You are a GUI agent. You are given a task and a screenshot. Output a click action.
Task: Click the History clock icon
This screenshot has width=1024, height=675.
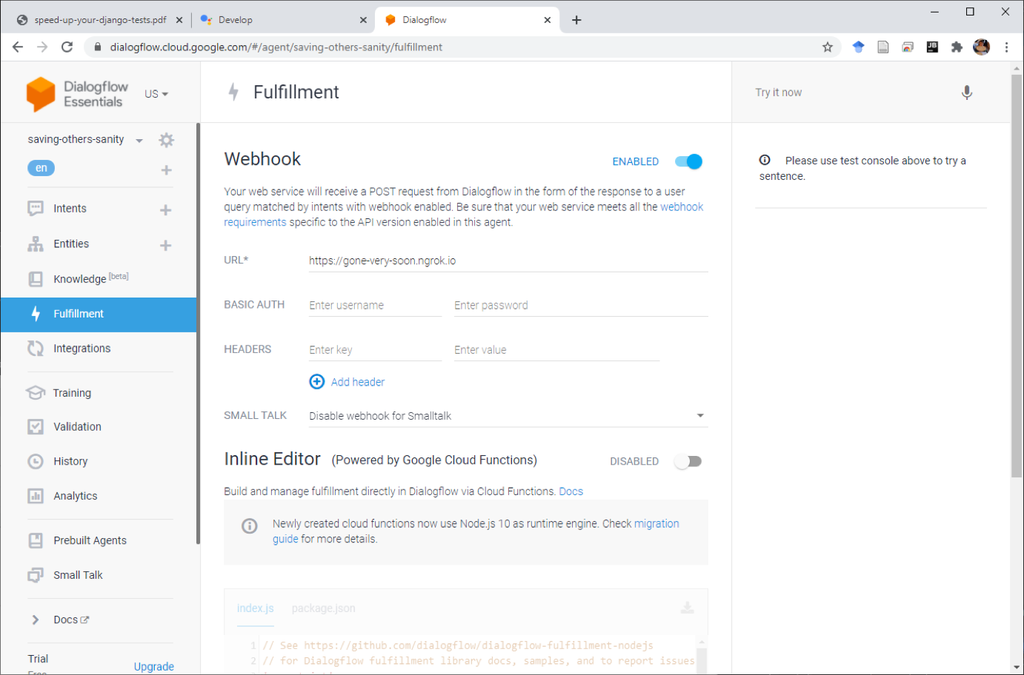[35, 462]
